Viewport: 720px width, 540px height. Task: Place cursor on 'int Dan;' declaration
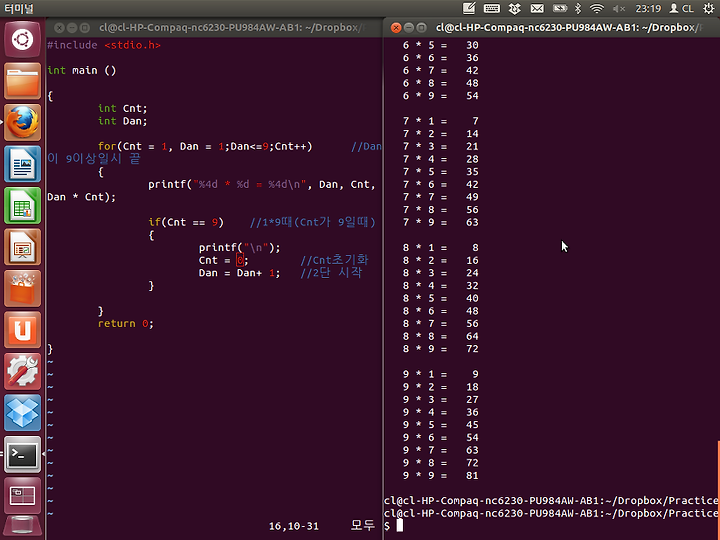click(122, 121)
